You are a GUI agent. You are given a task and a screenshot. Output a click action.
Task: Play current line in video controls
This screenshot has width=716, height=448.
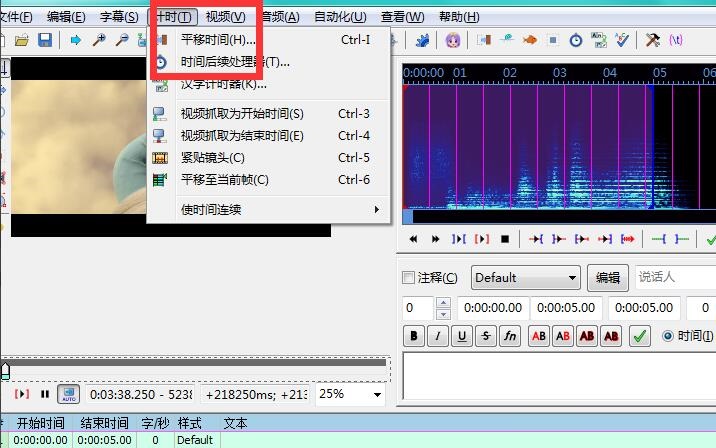[21, 394]
